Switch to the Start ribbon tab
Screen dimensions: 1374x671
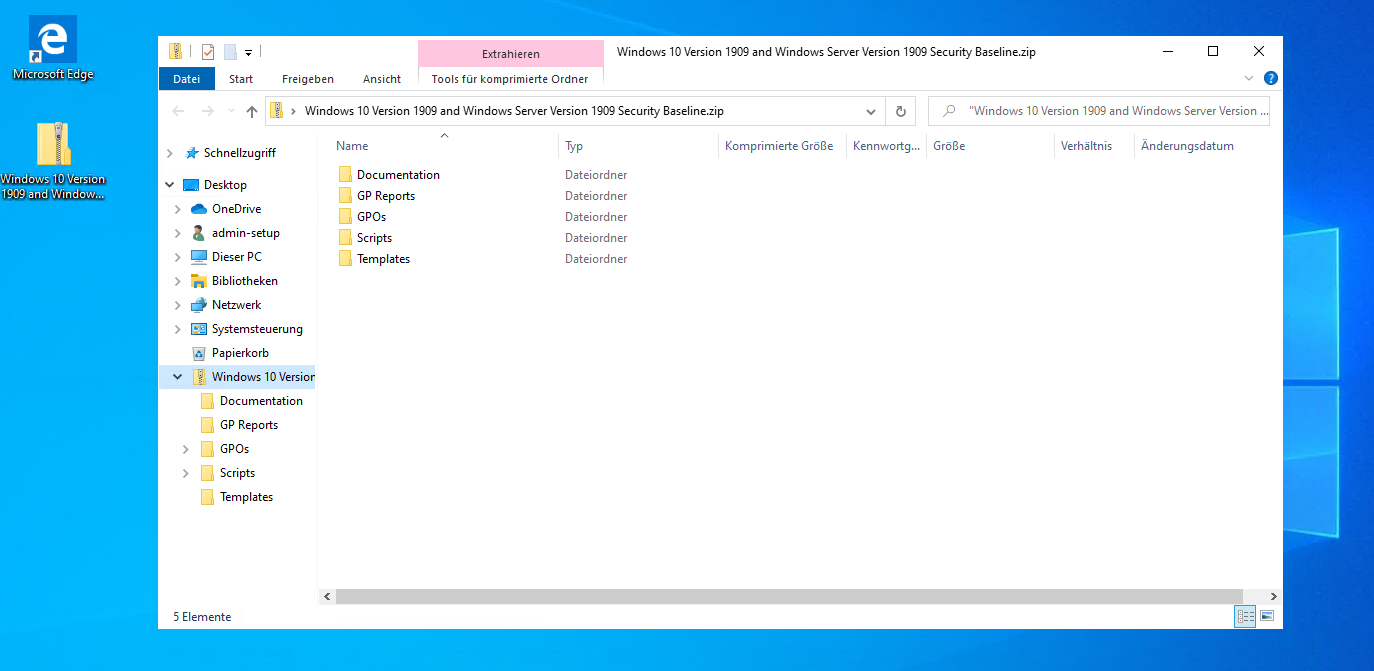coord(241,79)
